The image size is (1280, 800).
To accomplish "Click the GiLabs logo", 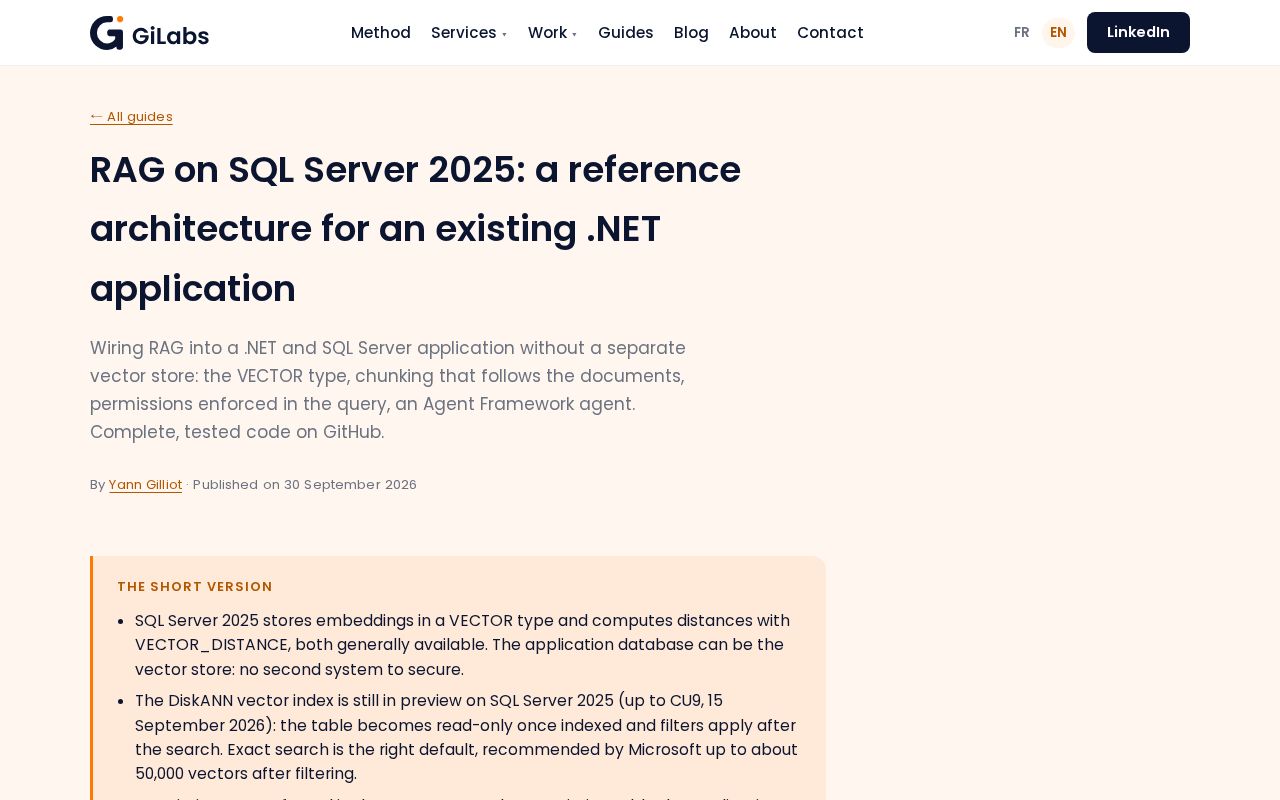I will pos(149,33).
